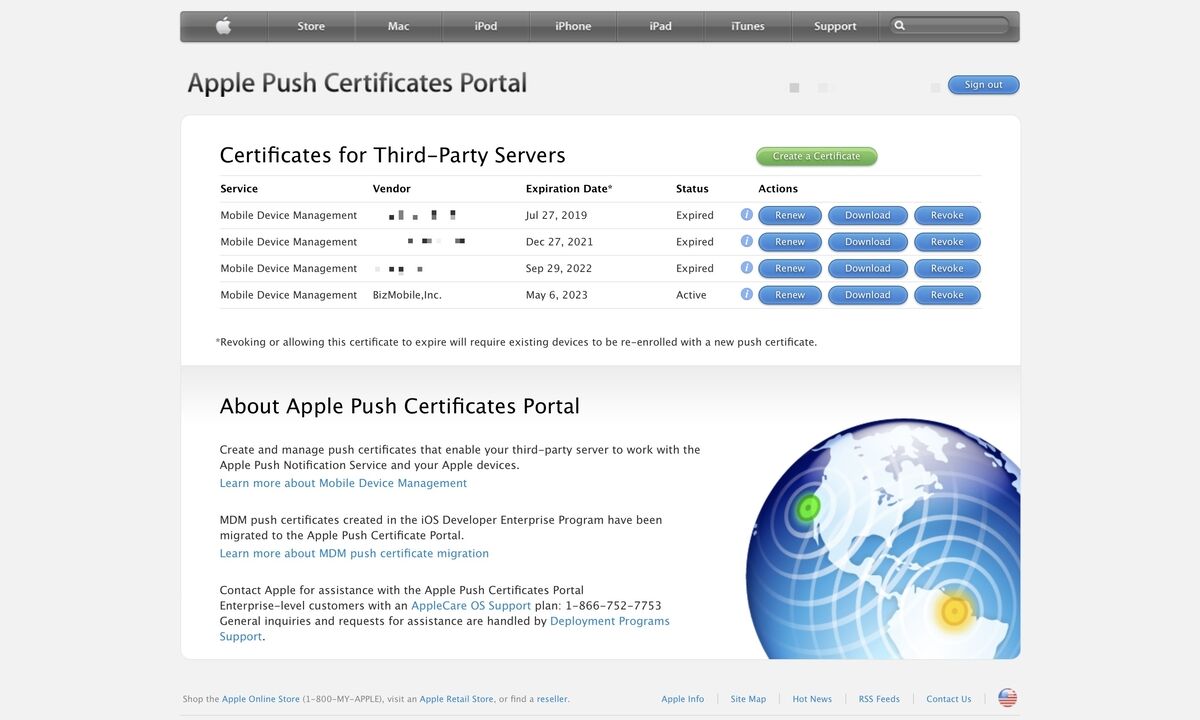Open the Store tab
1200x720 pixels.
coord(311,26)
